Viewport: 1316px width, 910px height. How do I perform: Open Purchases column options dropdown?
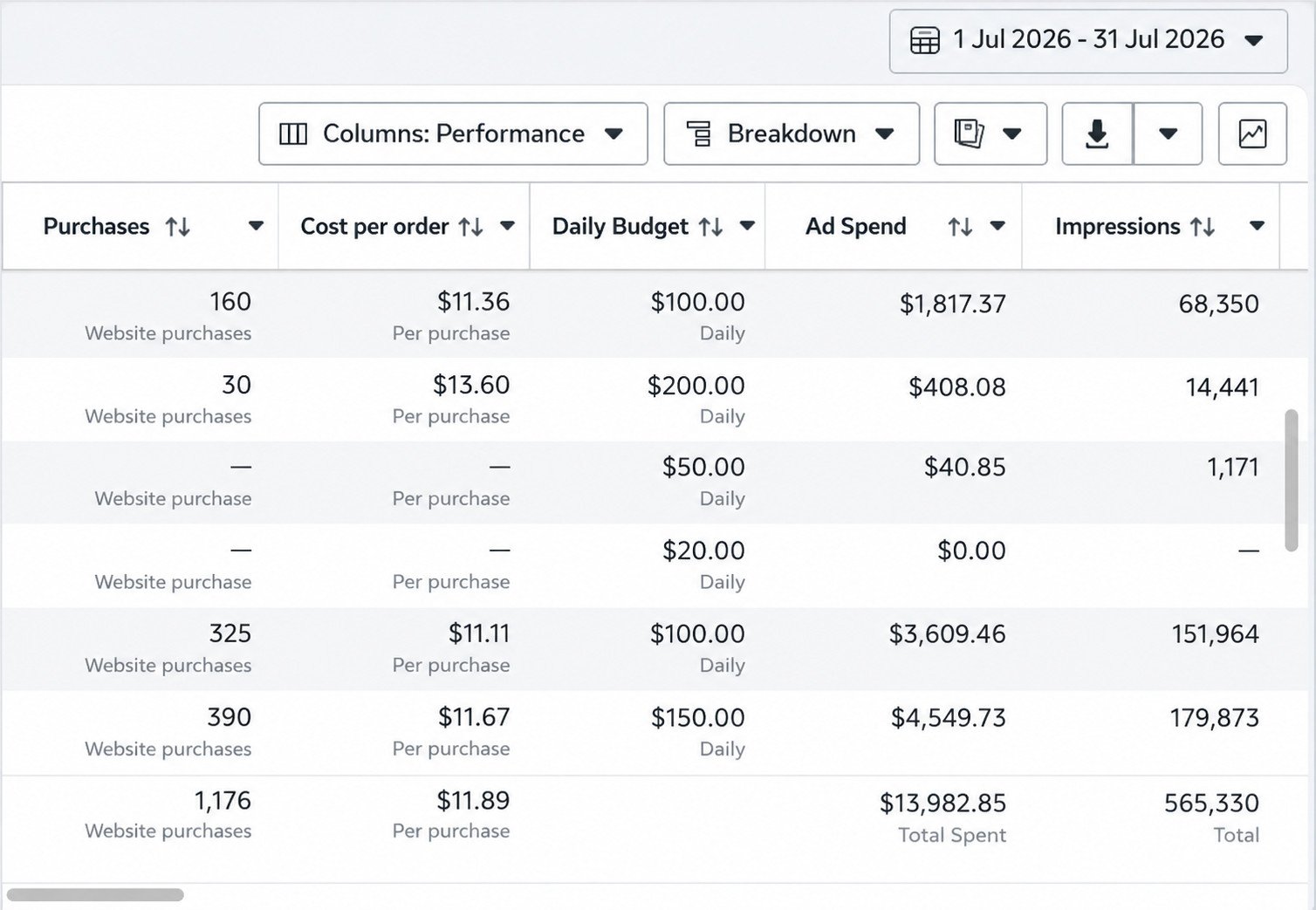256,226
